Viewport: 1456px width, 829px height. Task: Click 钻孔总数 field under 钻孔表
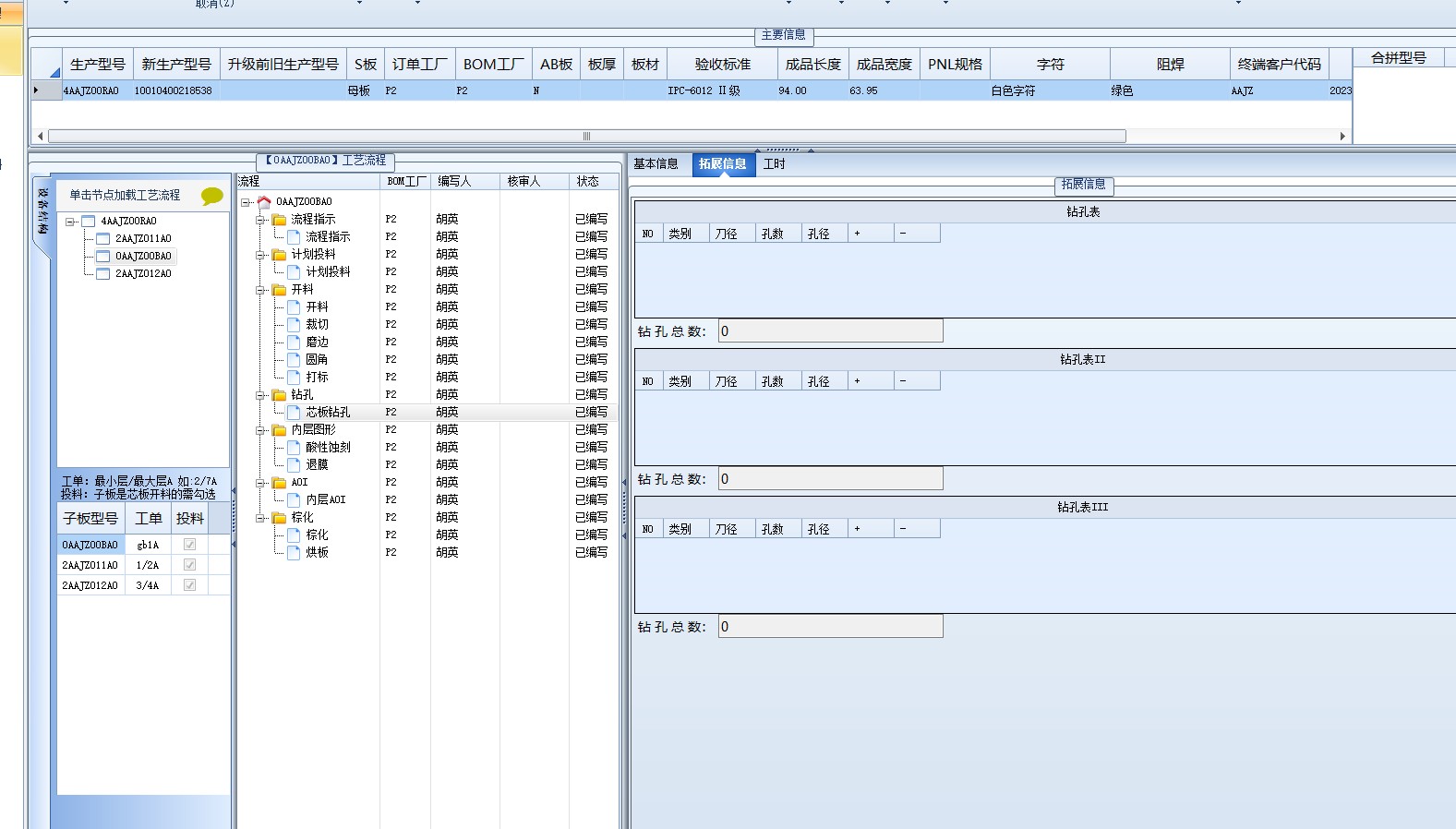pos(831,331)
